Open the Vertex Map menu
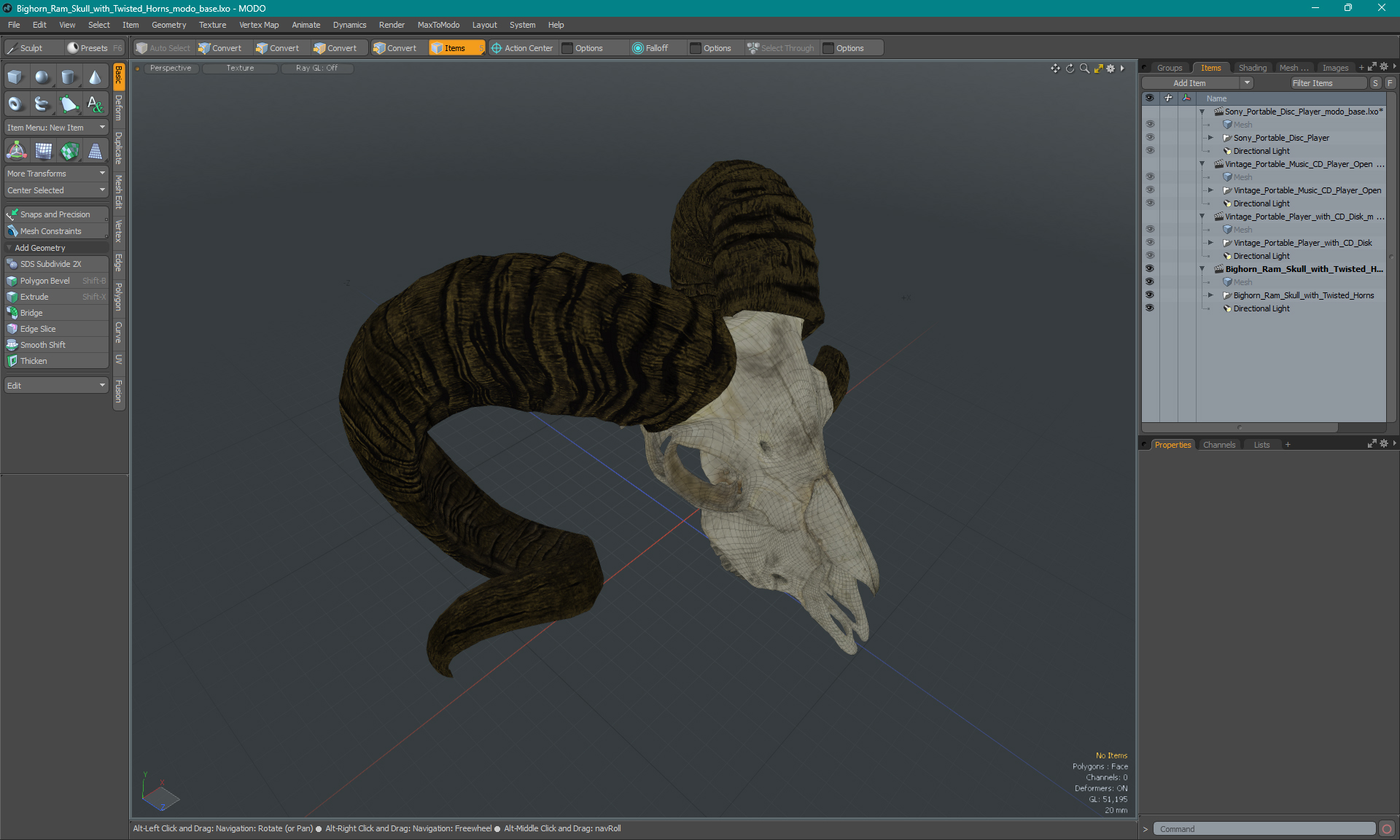Screen dimensions: 1400x840 pos(259,25)
